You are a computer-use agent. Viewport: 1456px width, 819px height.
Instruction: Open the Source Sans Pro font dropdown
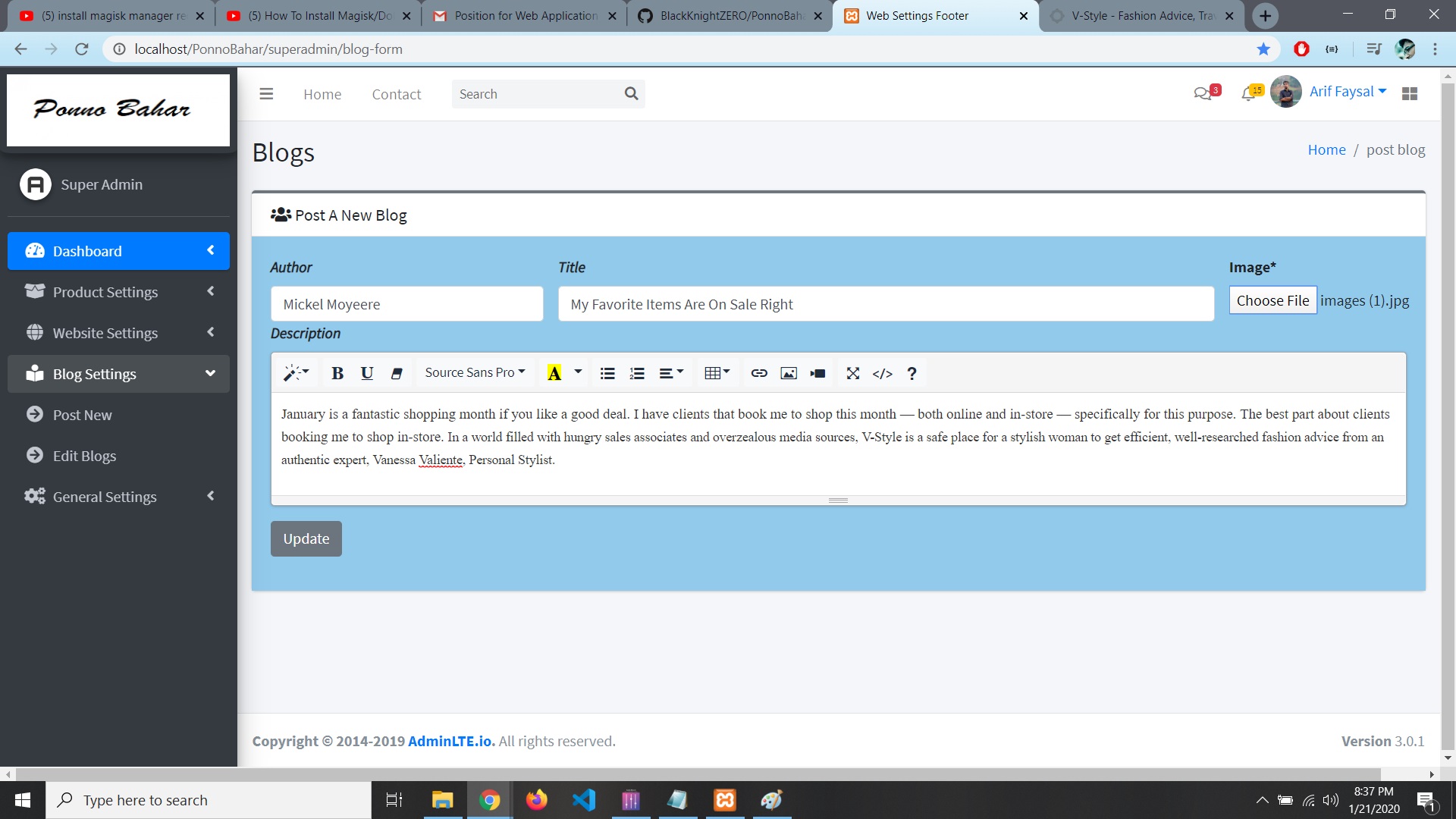(475, 372)
